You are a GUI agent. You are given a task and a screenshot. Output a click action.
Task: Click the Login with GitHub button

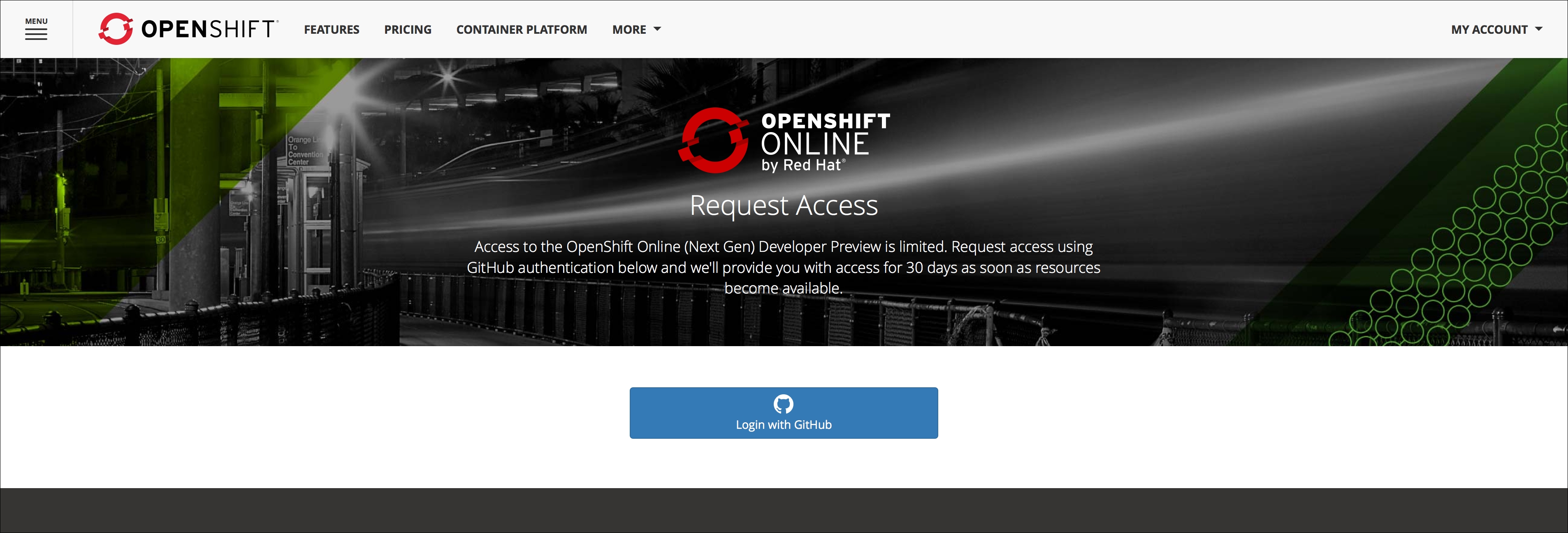tap(784, 413)
